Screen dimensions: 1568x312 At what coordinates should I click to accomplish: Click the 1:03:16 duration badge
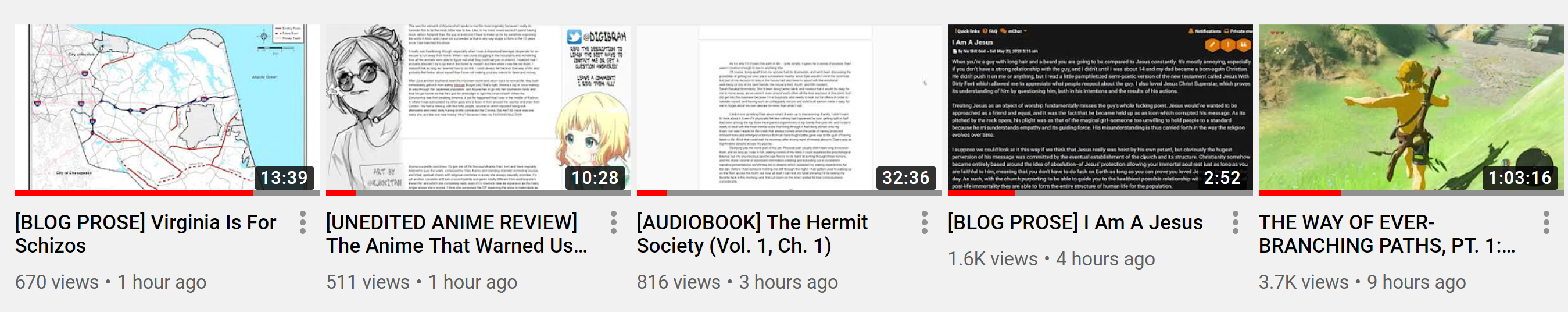click(1520, 178)
